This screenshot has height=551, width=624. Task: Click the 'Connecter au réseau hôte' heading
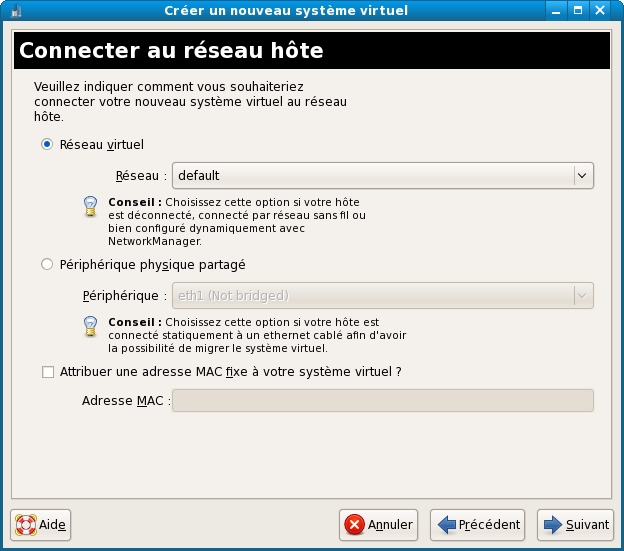[x=171, y=51]
